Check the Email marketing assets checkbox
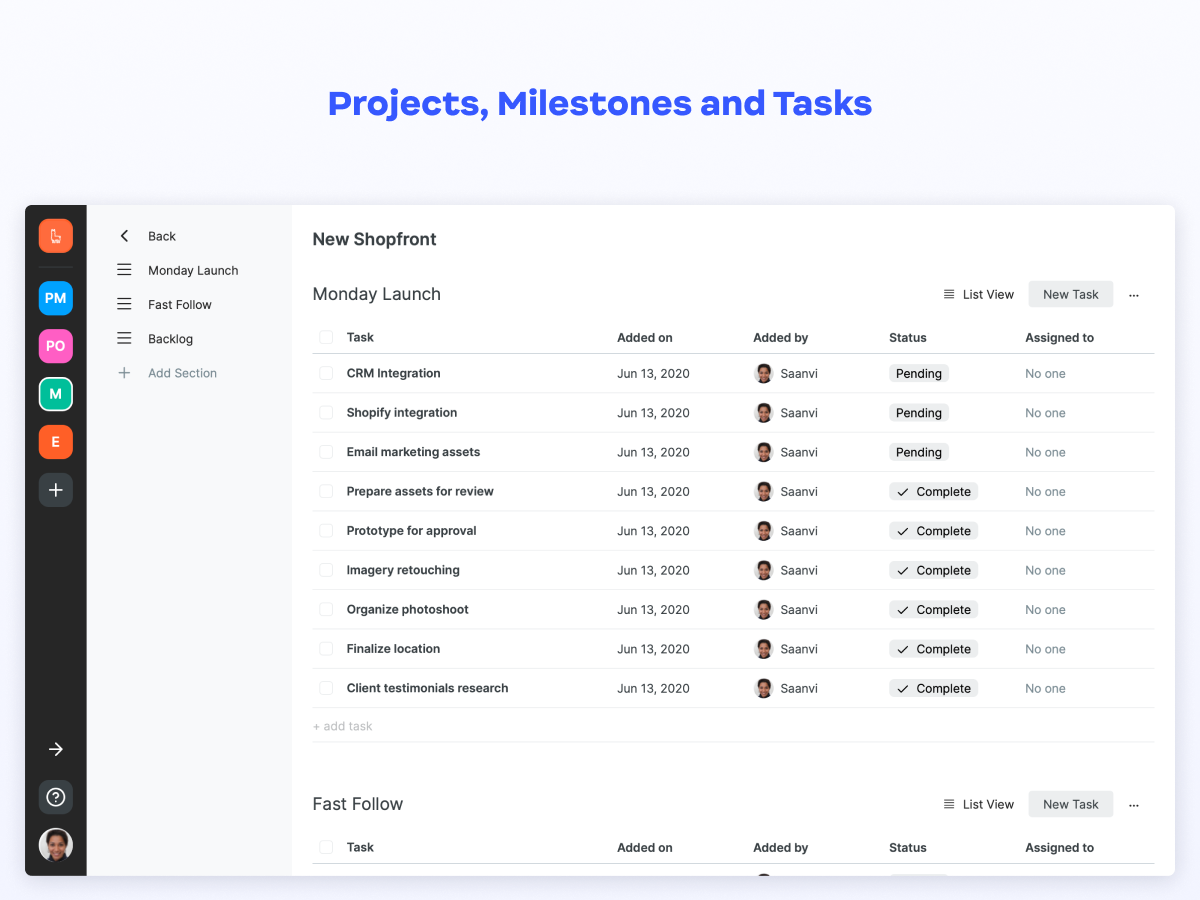 click(326, 452)
